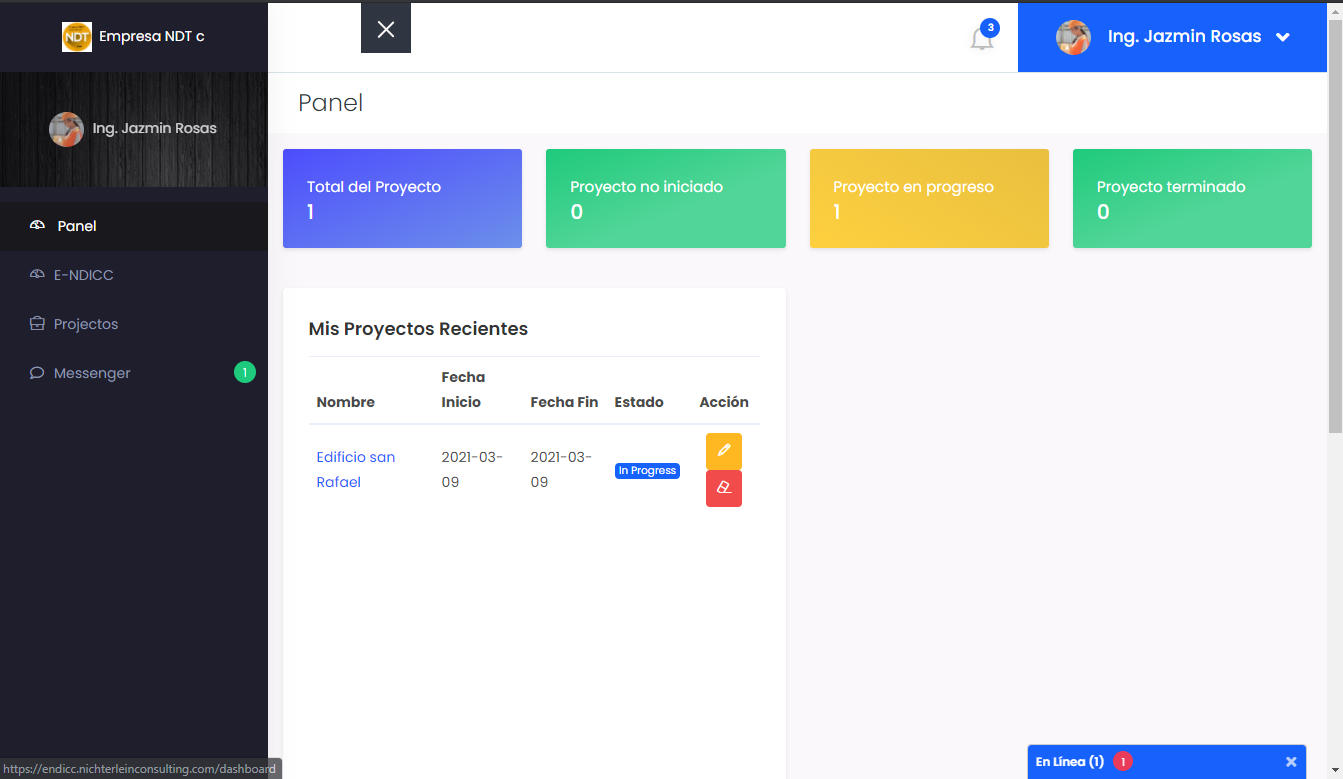Click the NDT company logo
The height and width of the screenshot is (779, 1343).
[x=77, y=37]
